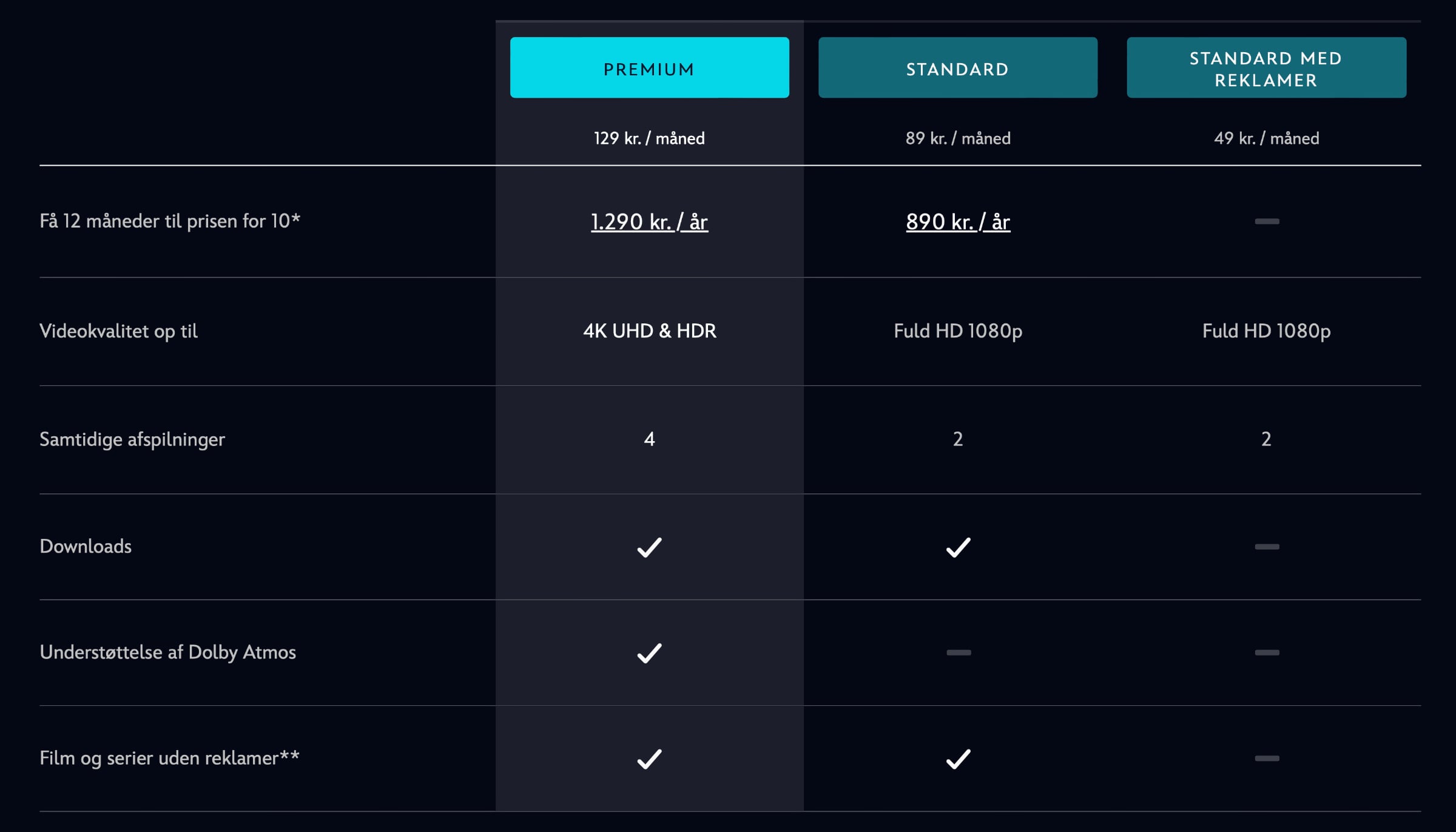The height and width of the screenshot is (832, 1456).
Task: Click Standard ad-free checkmark icon
Action: point(958,759)
